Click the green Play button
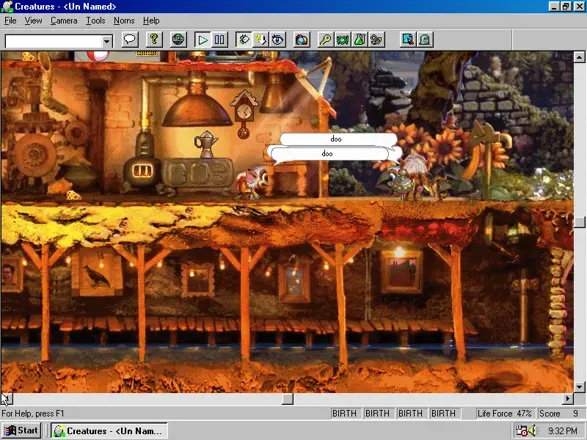Image resolution: width=587 pixels, height=440 pixels. coord(203,39)
